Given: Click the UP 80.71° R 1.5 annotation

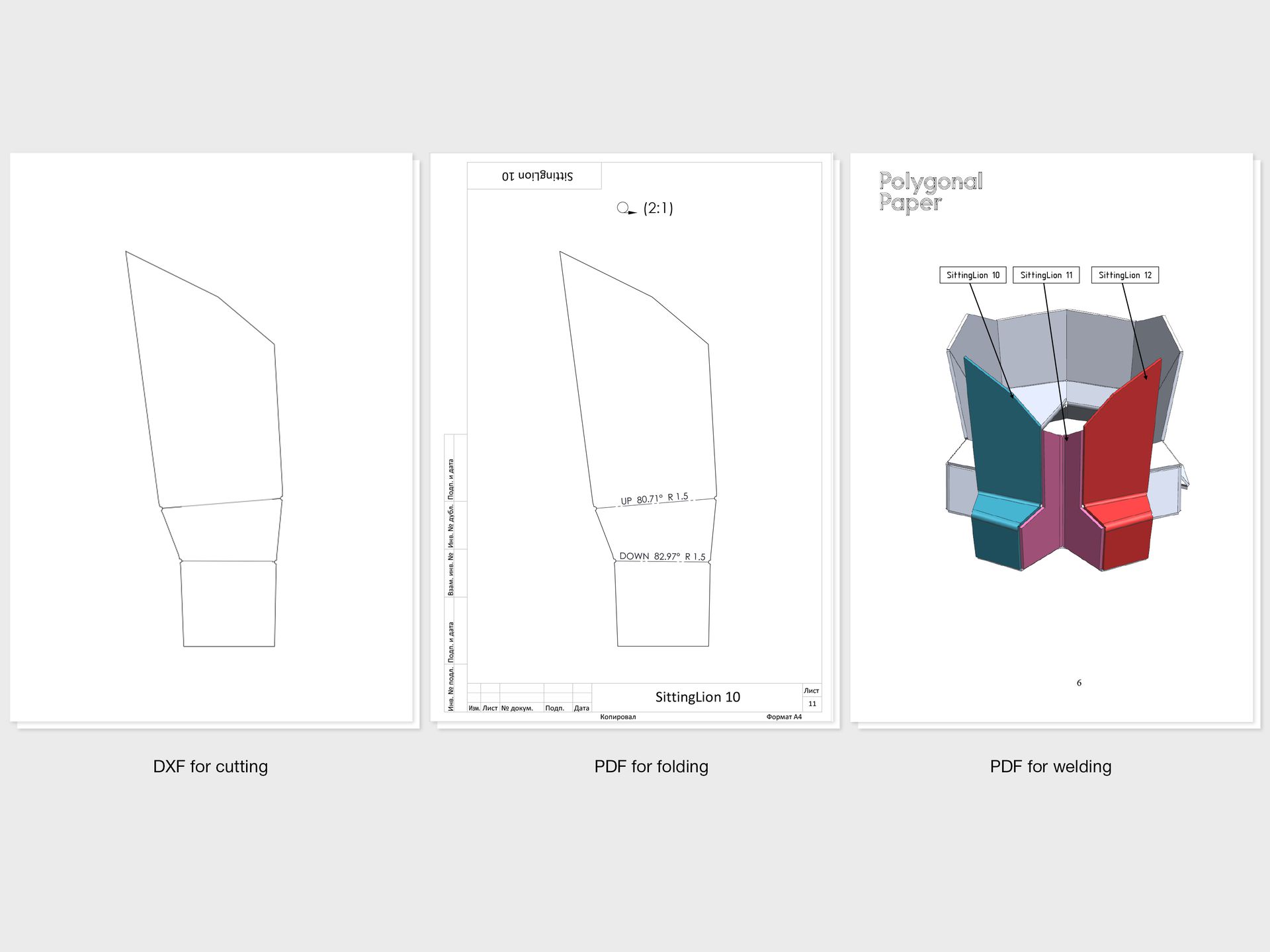Looking at the screenshot, I should click(x=654, y=498).
